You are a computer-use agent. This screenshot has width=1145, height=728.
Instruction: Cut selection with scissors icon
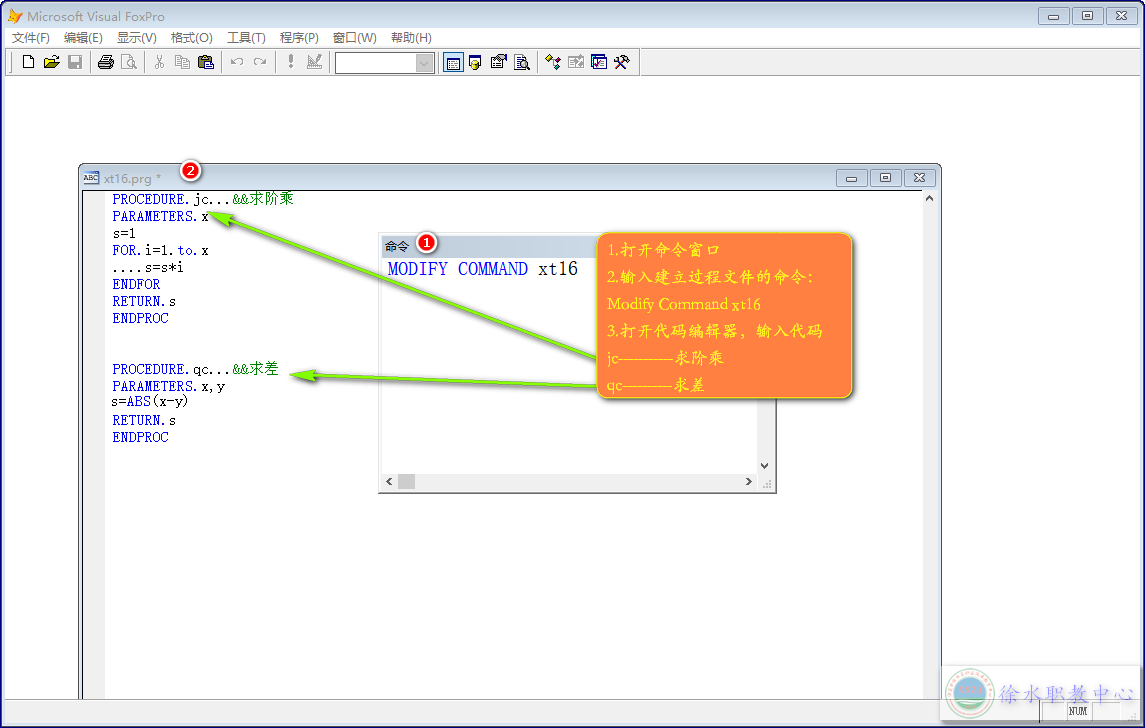coord(159,62)
